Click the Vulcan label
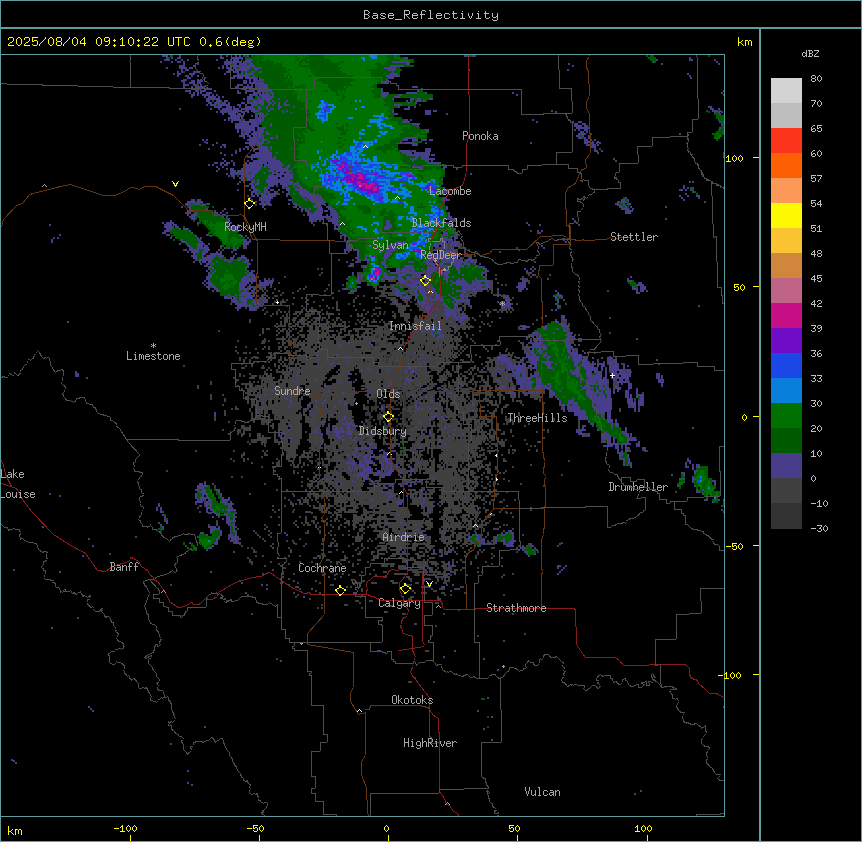862x842 pixels. pos(543,792)
